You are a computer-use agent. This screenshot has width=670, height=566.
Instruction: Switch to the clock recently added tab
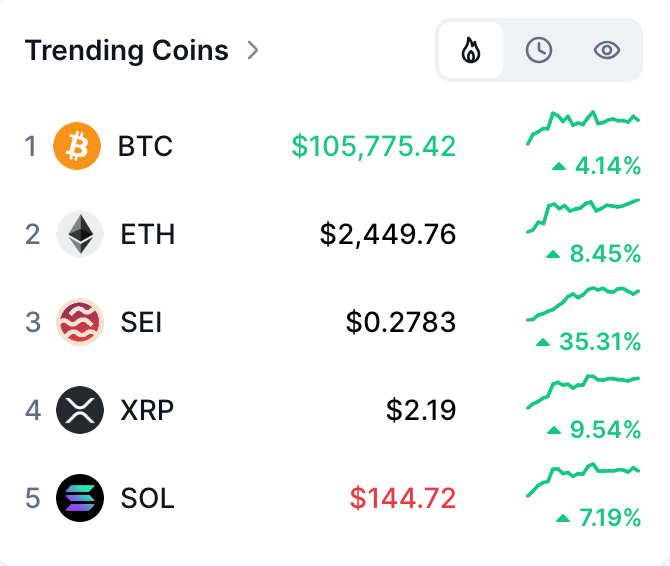pos(538,50)
